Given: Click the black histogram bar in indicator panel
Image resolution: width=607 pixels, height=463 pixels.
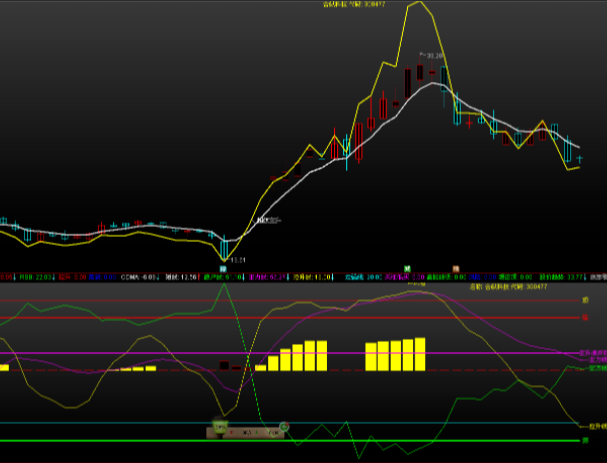Looking at the screenshot, I should 224,365.
